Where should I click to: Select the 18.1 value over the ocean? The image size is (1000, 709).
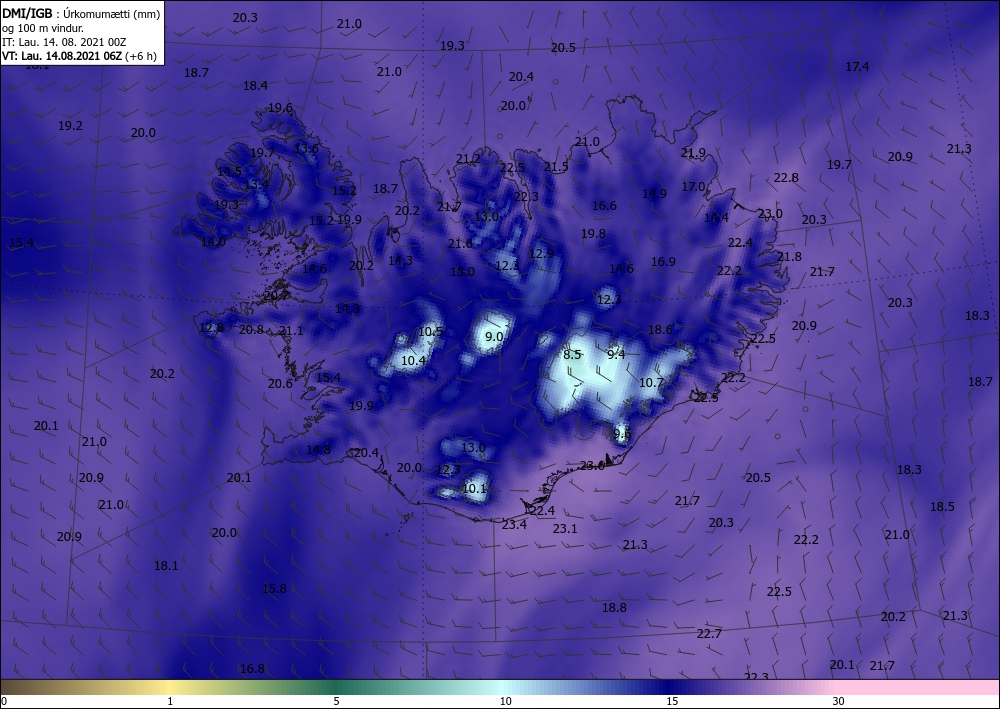point(166,565)
